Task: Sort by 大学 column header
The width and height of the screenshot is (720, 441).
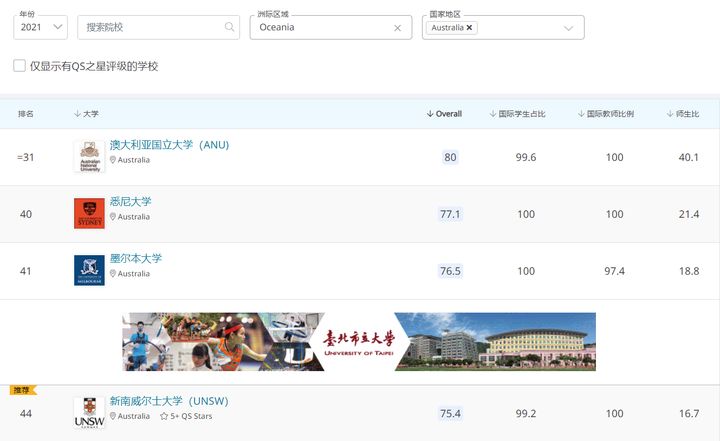Action: (86, 113)
